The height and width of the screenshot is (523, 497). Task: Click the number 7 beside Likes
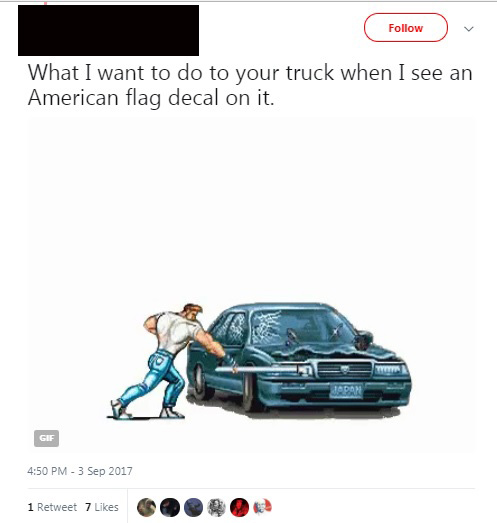88,507
